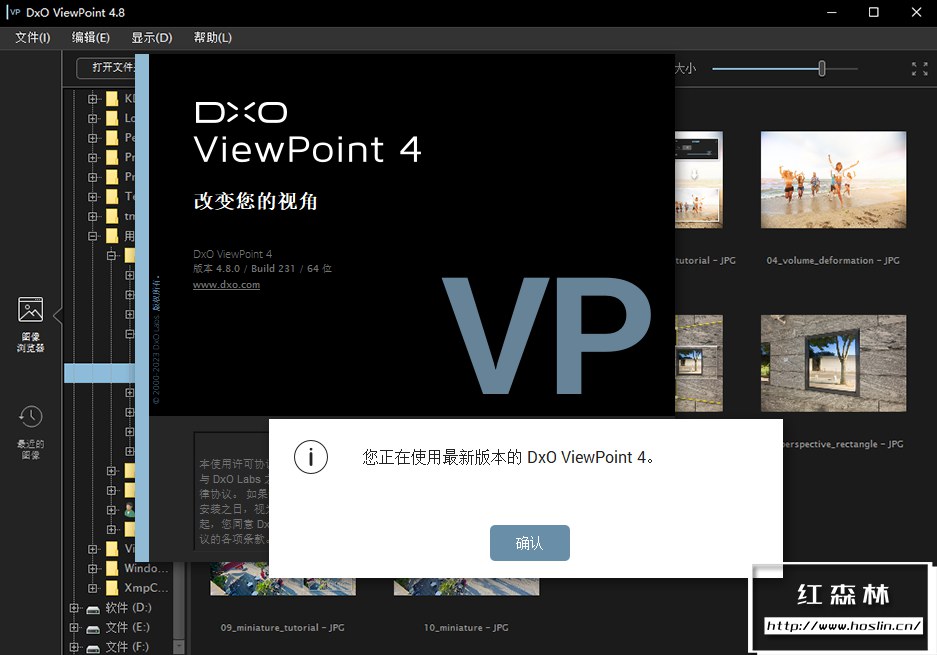Adjust the thumbnail 大小 slider handle

click(x=822, y=69)
